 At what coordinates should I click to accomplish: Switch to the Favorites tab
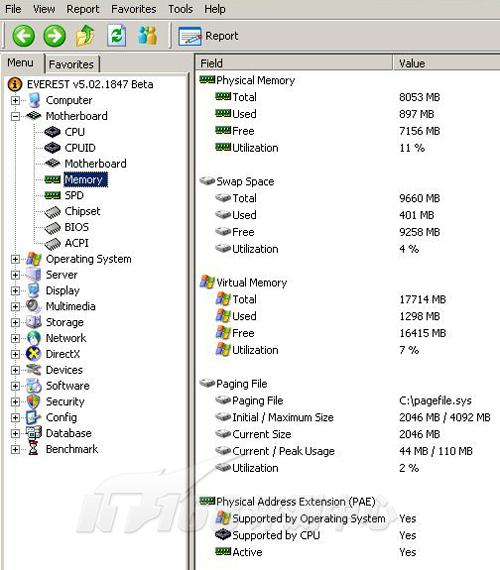click(x=71, y=64)
